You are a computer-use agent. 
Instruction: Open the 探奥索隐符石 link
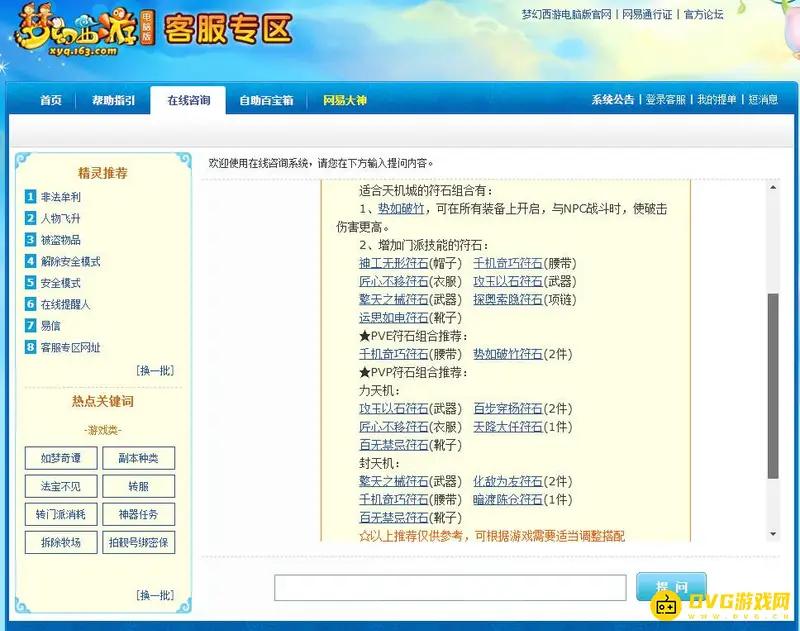tap(508, 299)
